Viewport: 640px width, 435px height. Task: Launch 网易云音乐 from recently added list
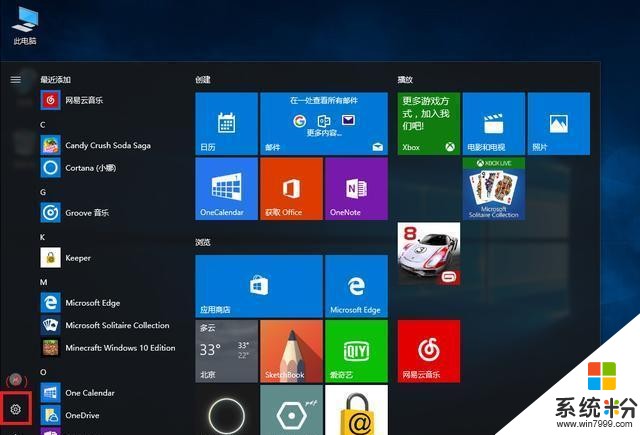pos(110,100)
